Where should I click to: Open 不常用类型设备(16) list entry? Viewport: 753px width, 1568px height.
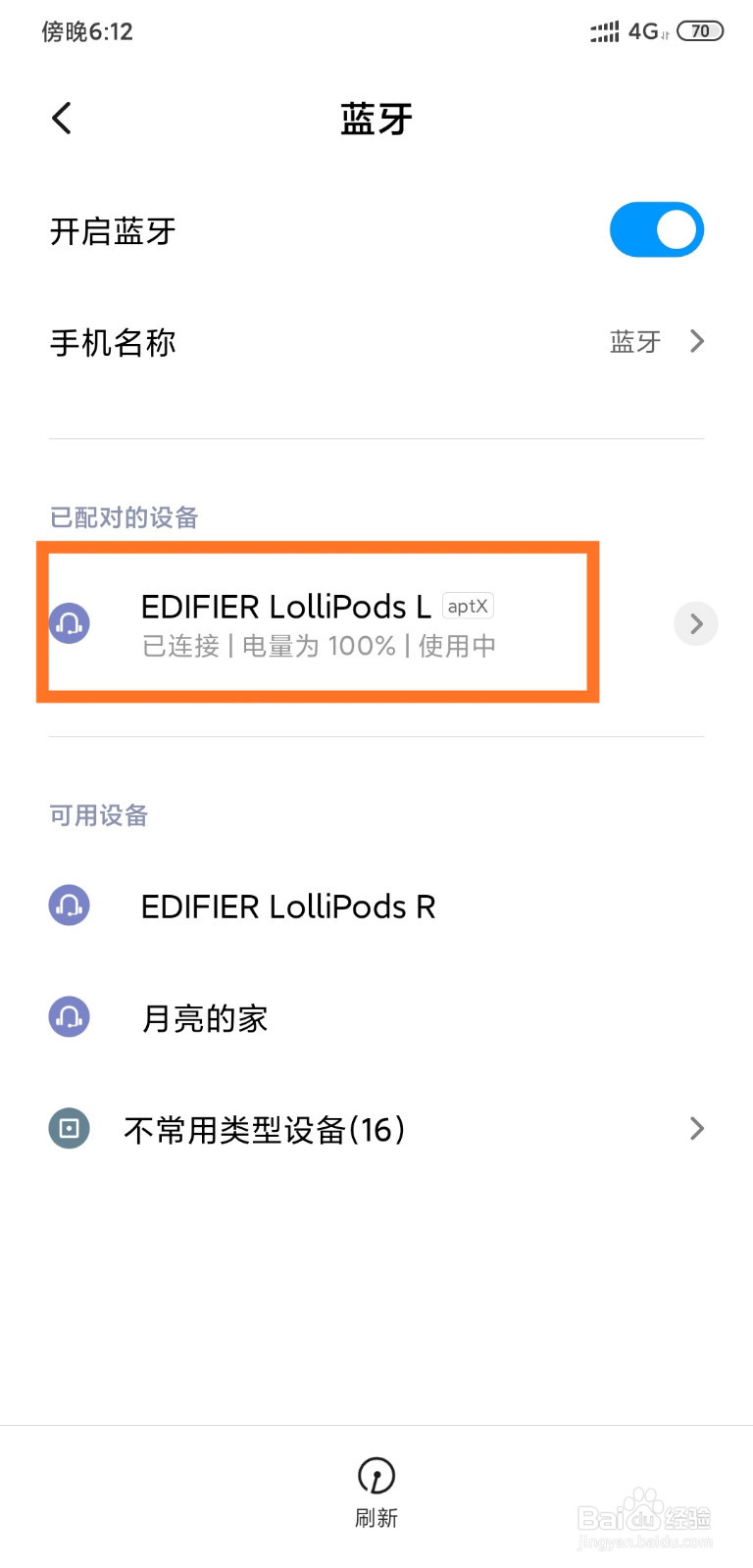[376, 1129]
